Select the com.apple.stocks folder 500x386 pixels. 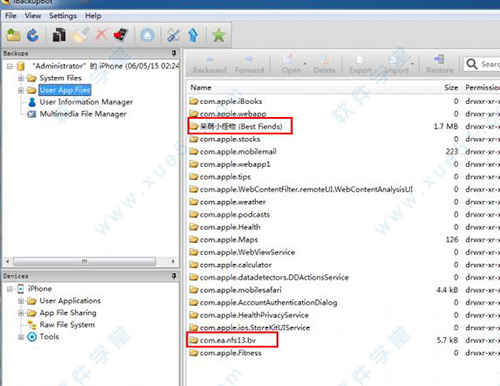tap(230, 139)
